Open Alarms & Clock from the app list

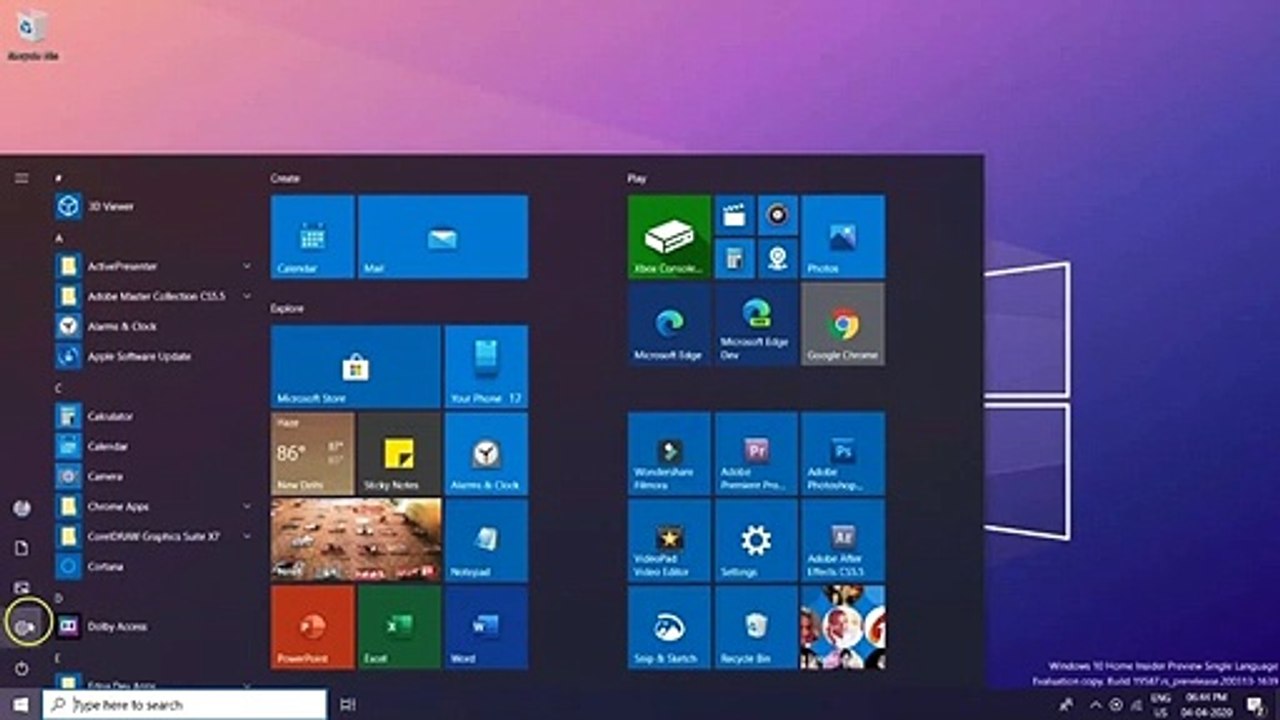[x=154, y=326]
